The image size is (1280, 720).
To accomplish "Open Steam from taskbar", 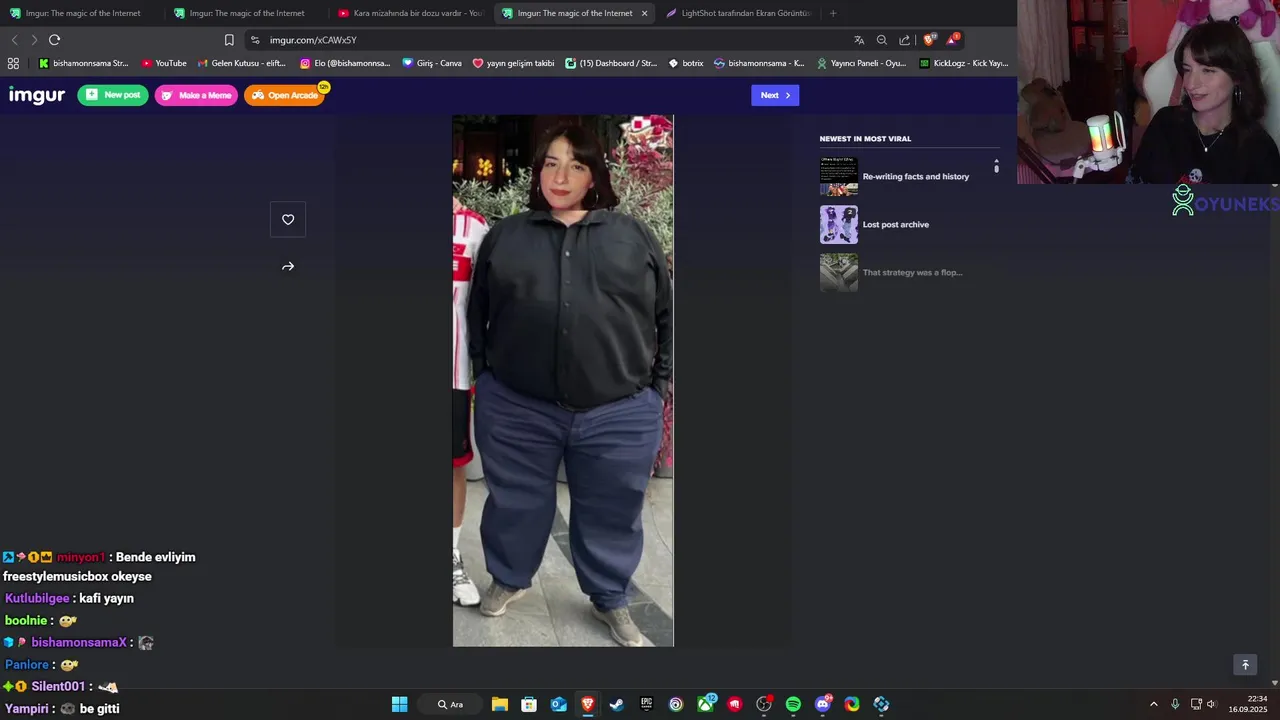I will click(x=617, y=704).
